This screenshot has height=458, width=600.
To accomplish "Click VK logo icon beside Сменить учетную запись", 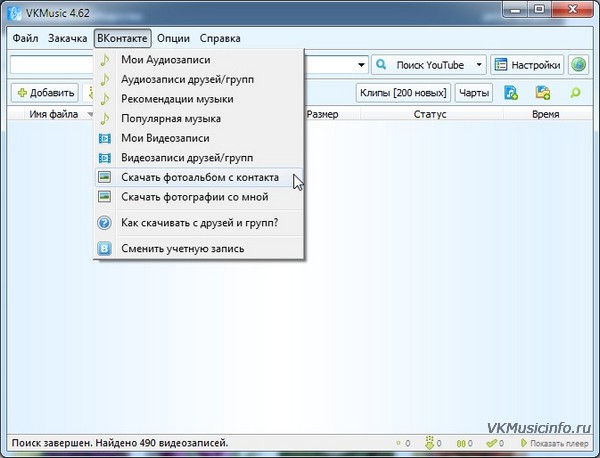I will (x=104, y=249).
